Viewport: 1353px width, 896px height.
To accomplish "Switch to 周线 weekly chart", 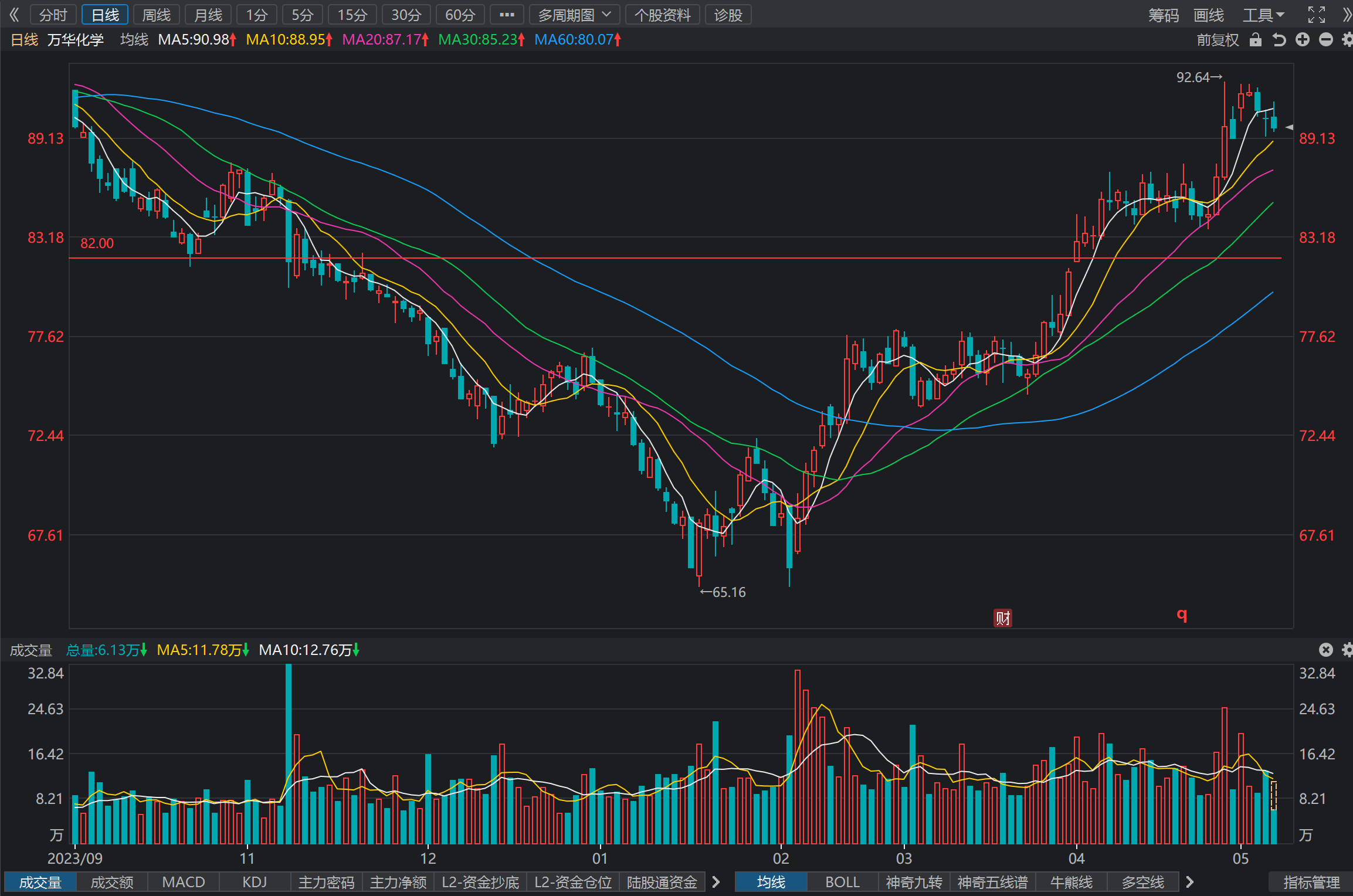I will click(157, 15).
